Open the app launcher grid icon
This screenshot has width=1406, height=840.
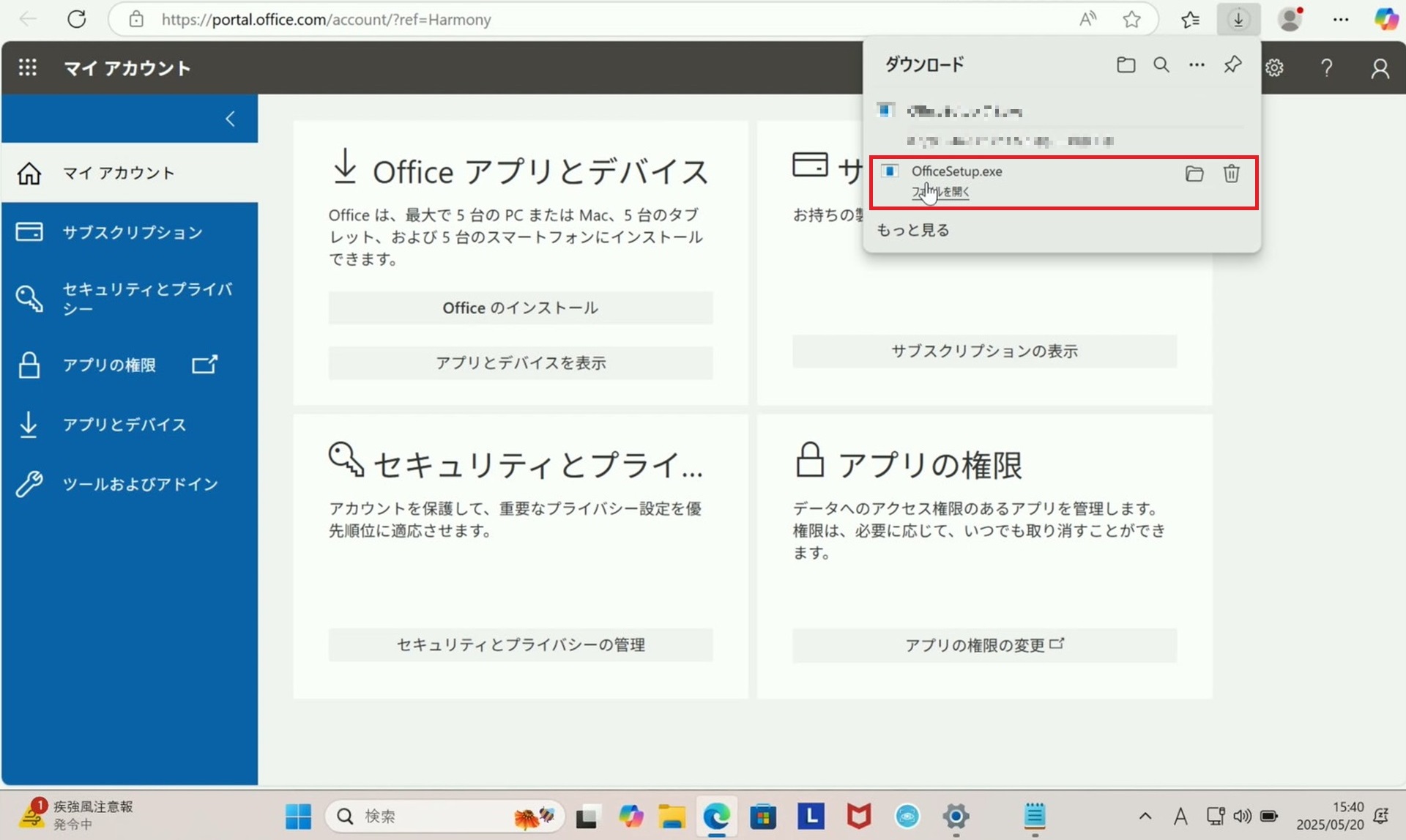[28, 67]
